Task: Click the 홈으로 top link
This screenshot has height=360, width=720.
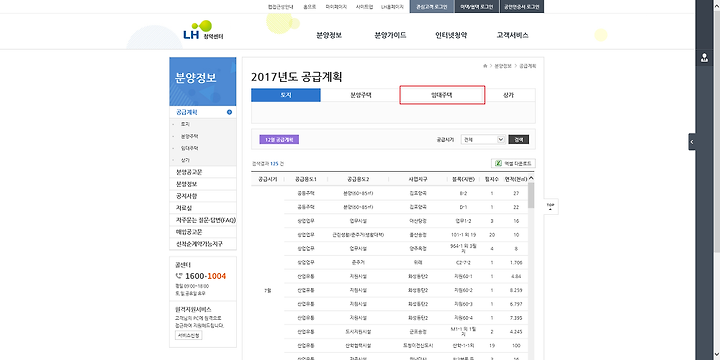Action: click(x=309, y=7)
